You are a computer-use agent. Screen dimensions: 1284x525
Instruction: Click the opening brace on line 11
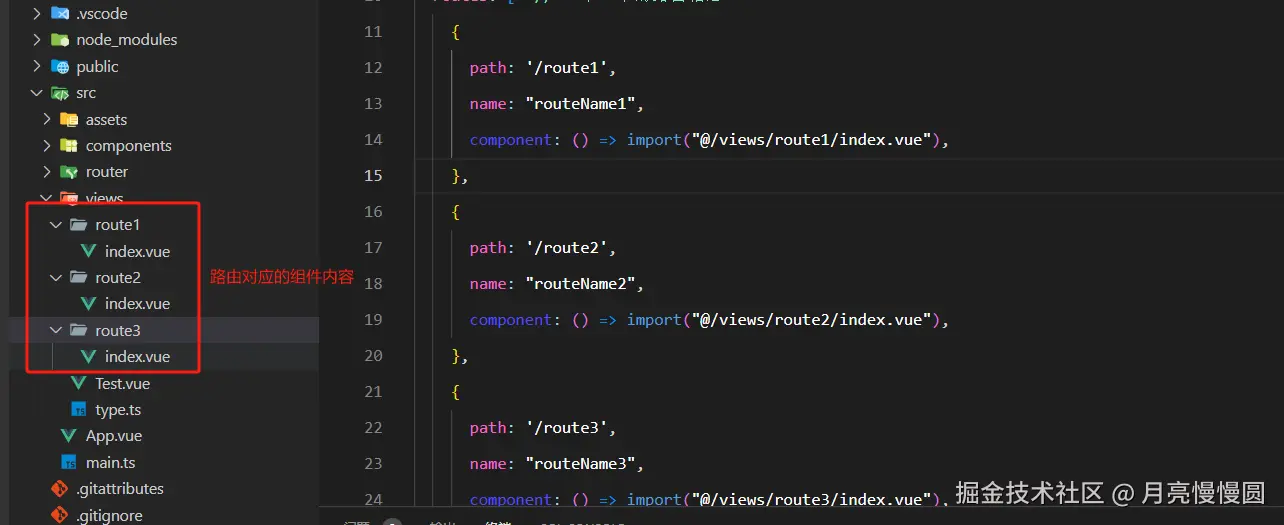point(456,32)
